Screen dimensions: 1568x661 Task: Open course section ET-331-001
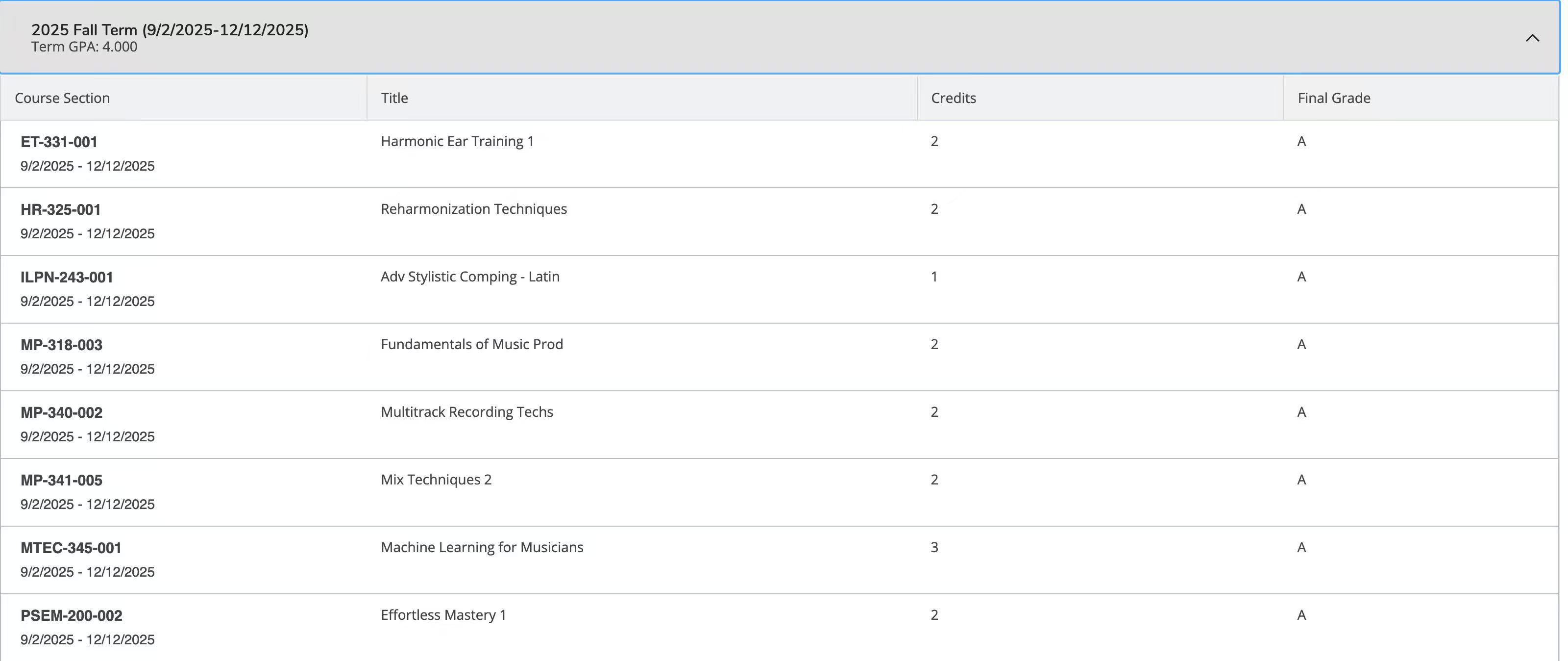click(x=59, y=142)
